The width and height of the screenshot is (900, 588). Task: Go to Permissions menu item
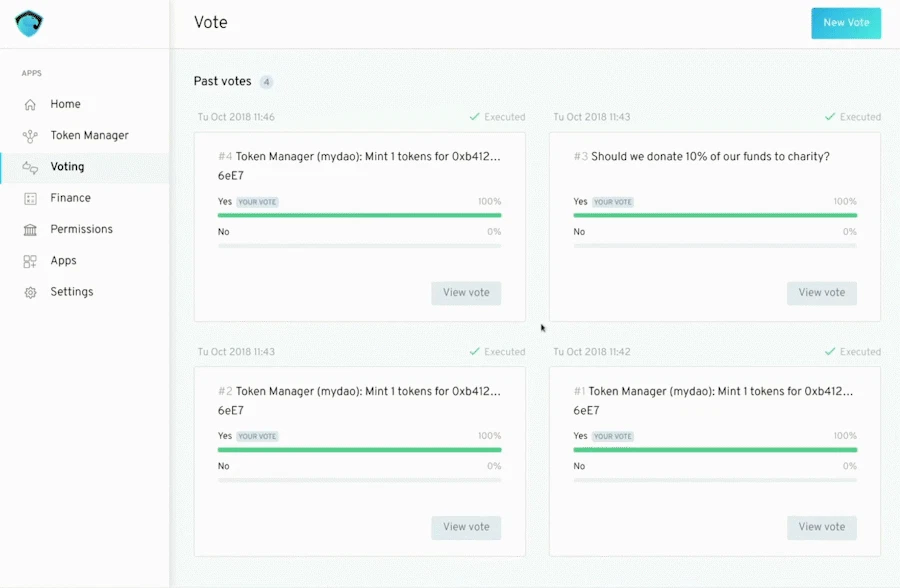(82, 229)
